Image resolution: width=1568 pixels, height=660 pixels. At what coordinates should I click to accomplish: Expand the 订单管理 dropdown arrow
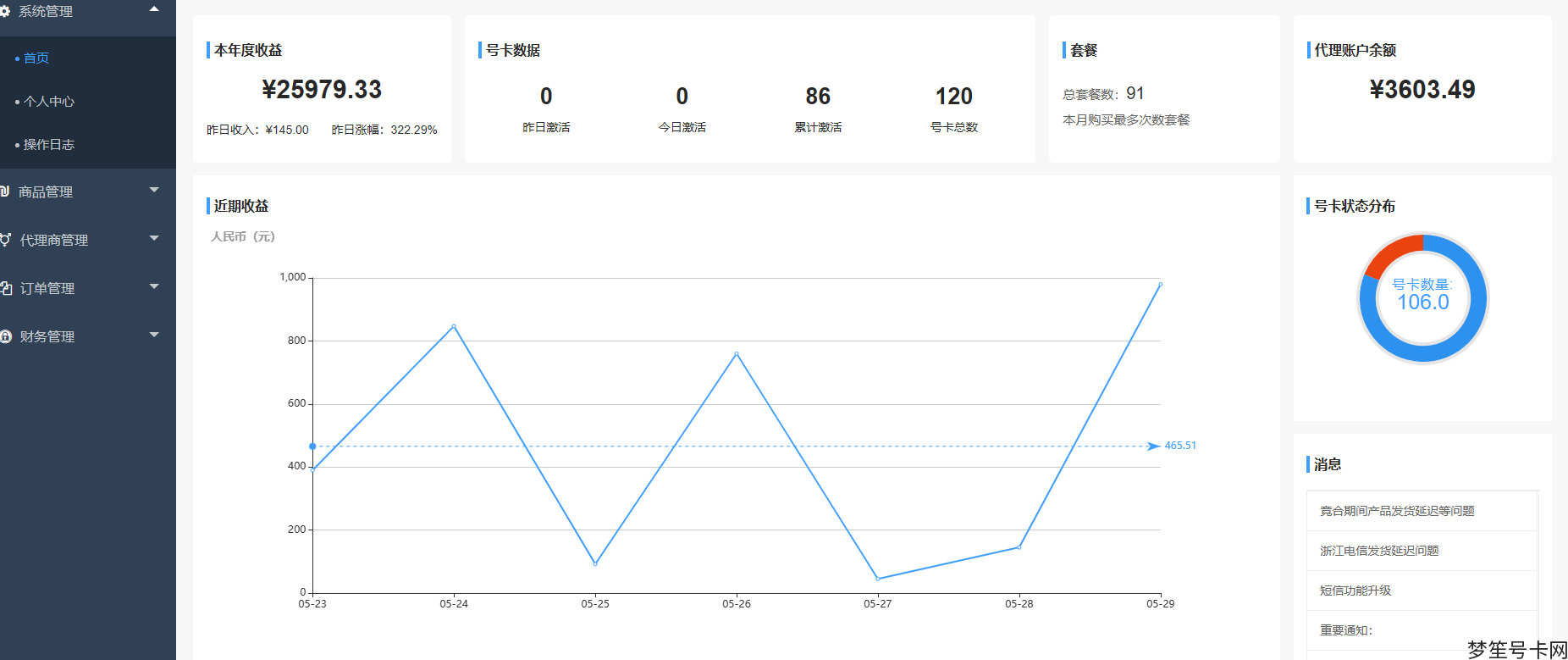(x=154, y=287)
